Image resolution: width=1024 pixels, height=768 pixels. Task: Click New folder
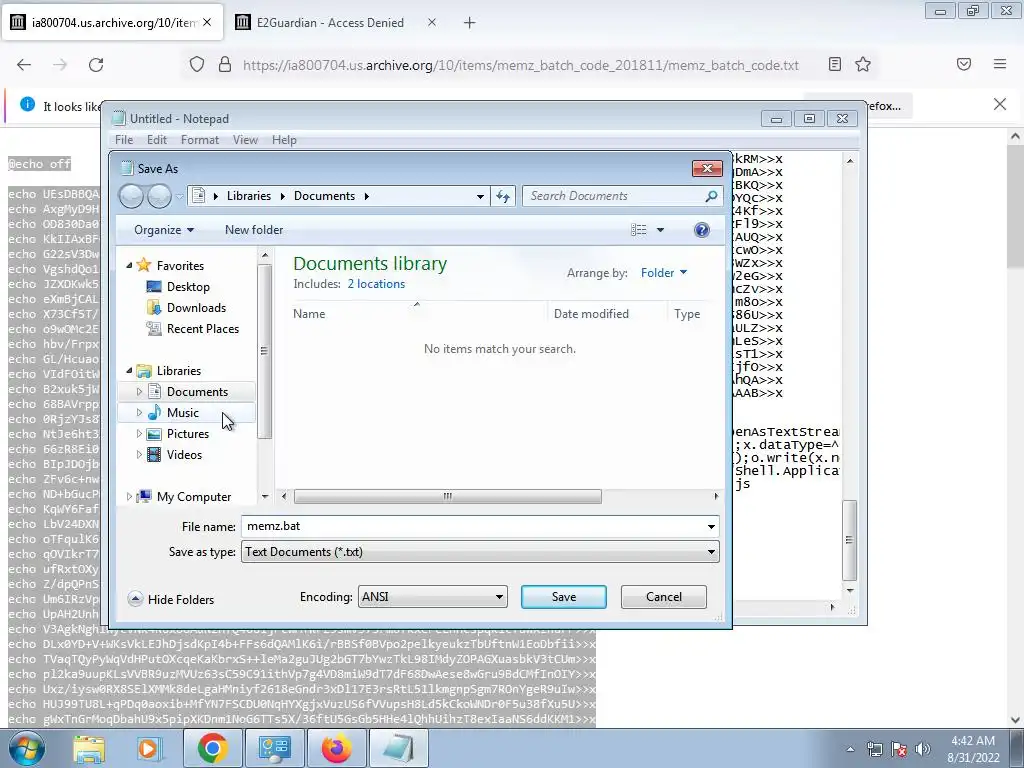(x=254, y=230)
